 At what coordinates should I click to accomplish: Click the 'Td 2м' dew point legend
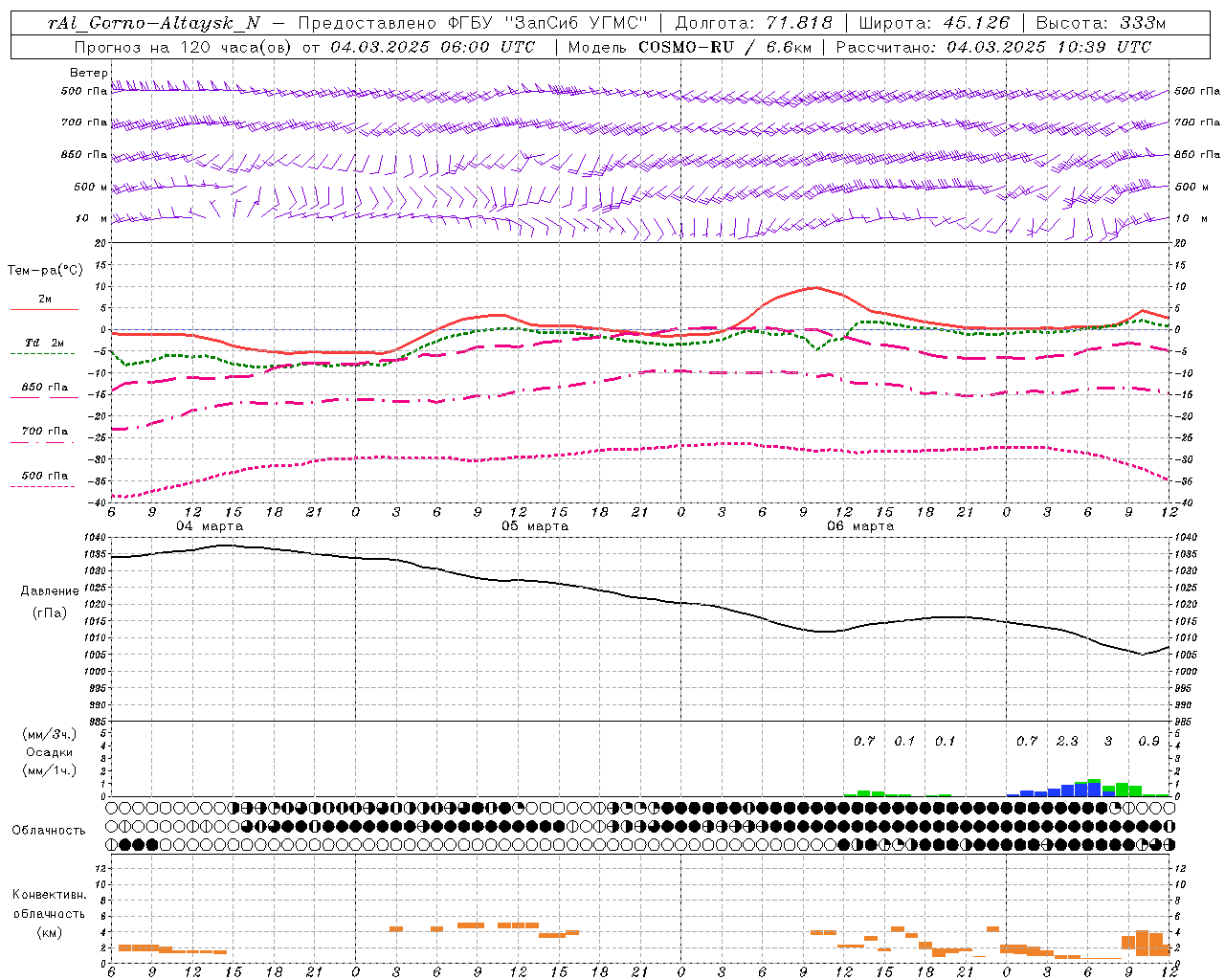coord(45,343)
